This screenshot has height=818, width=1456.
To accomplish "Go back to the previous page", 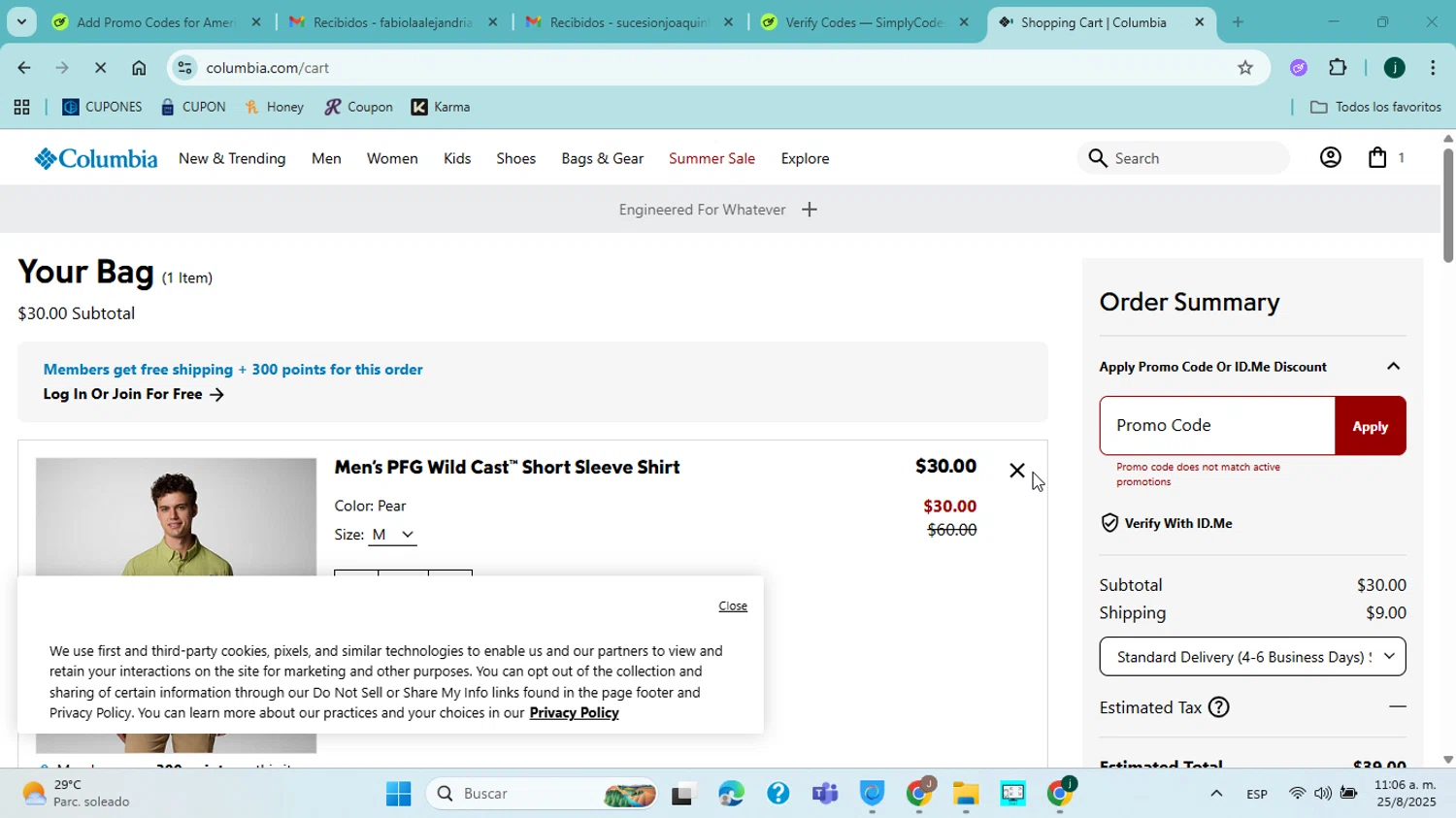I will coord(23,68).
